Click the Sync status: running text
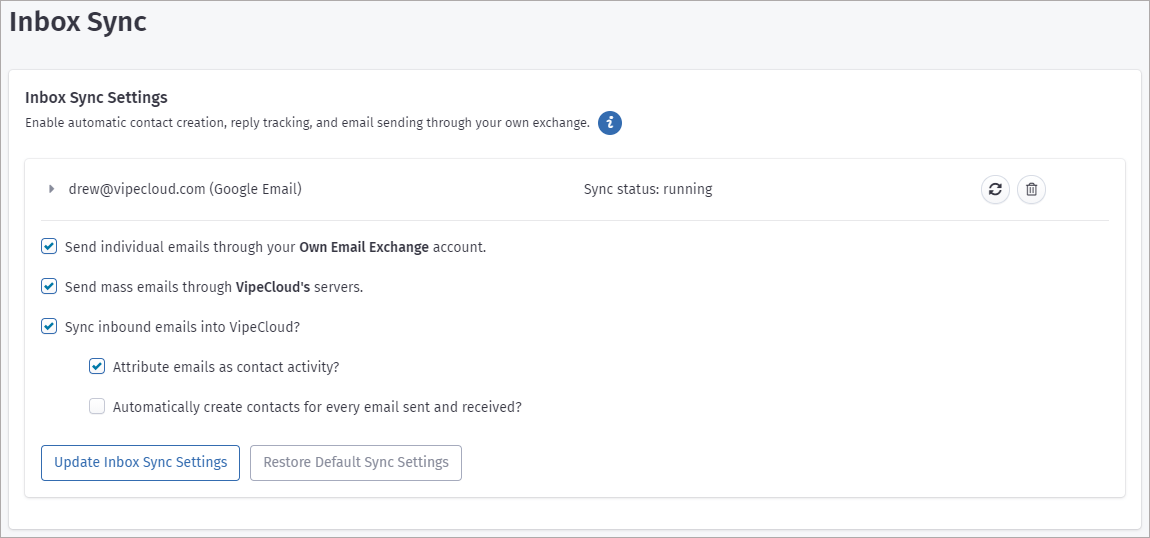 coord(647,188)
